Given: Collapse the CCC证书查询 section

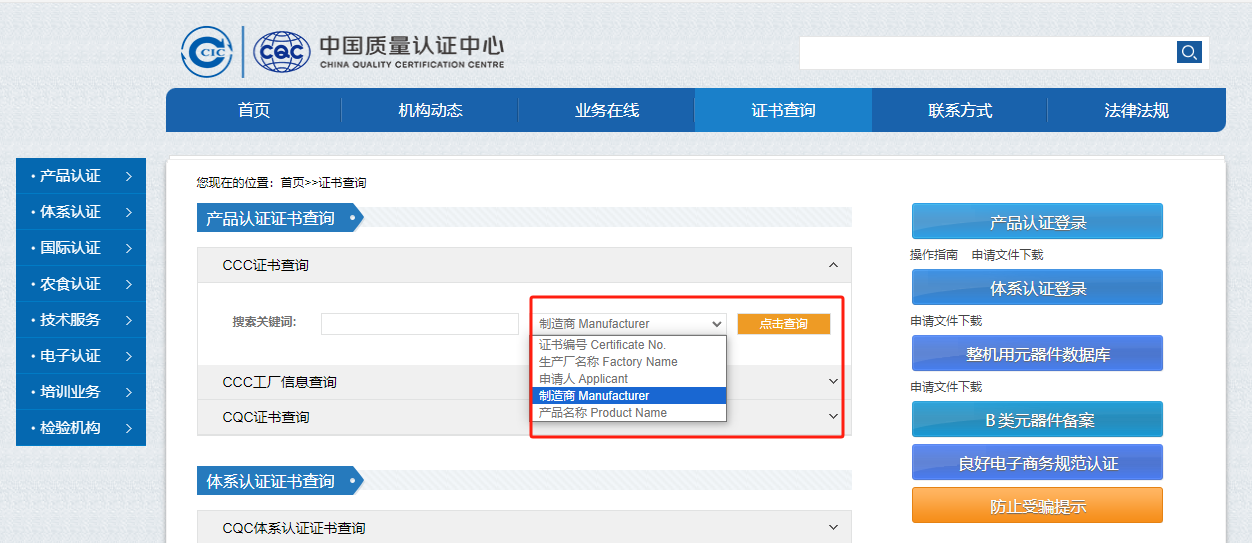Looking at the screenshot, I should tap(833, 265).
